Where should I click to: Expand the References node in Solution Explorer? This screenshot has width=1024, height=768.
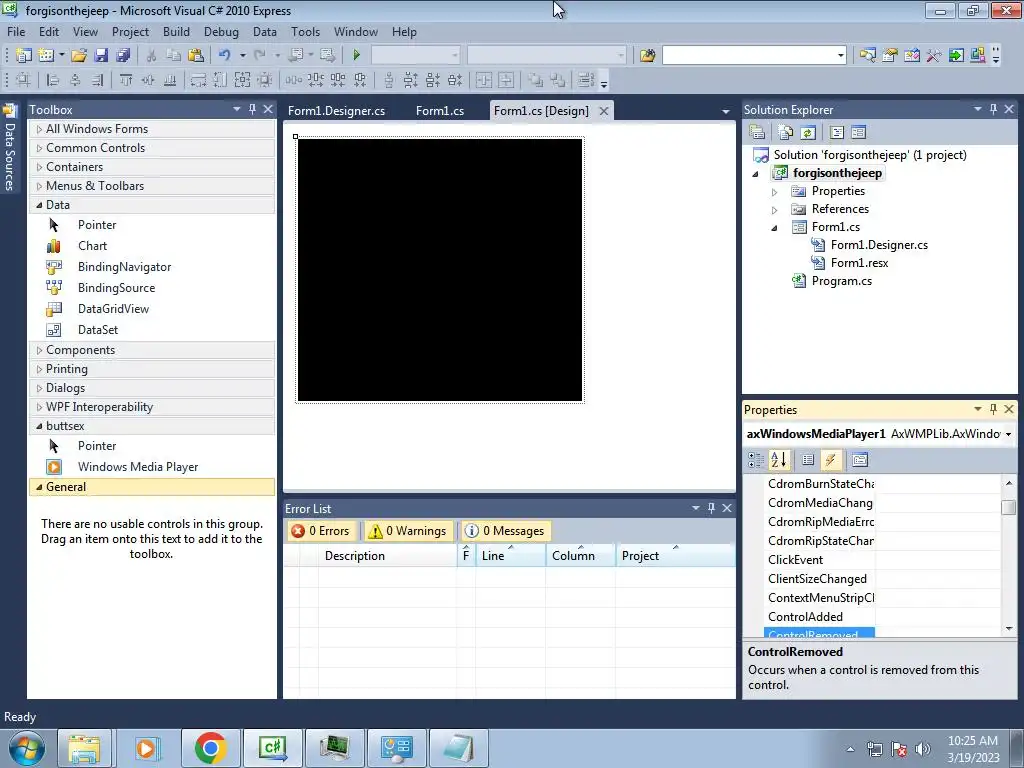click(775, 210)
